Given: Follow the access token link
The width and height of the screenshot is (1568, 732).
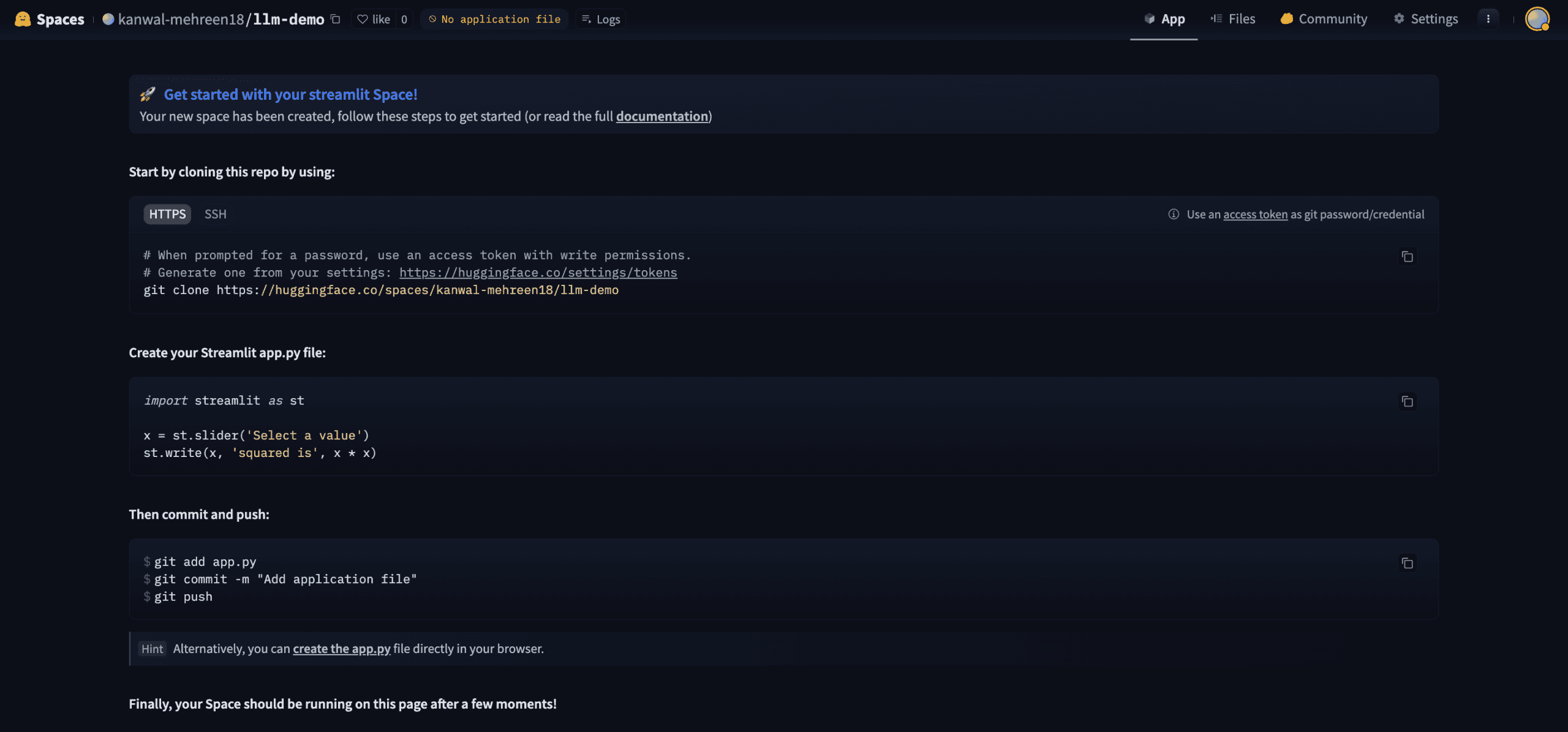Looking at the screenshot, I should (x=1255, y=214).
